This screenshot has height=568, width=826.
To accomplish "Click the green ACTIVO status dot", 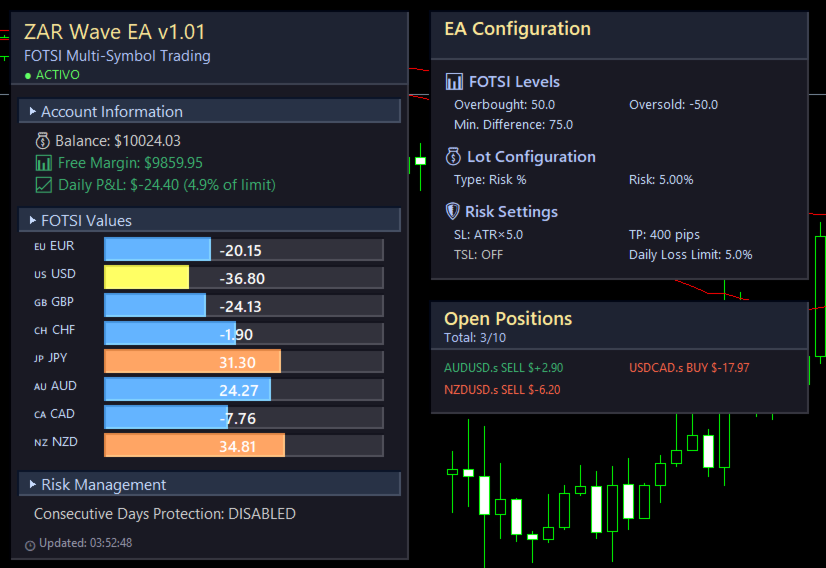I will pyautogui.click(x=28, y=75).
